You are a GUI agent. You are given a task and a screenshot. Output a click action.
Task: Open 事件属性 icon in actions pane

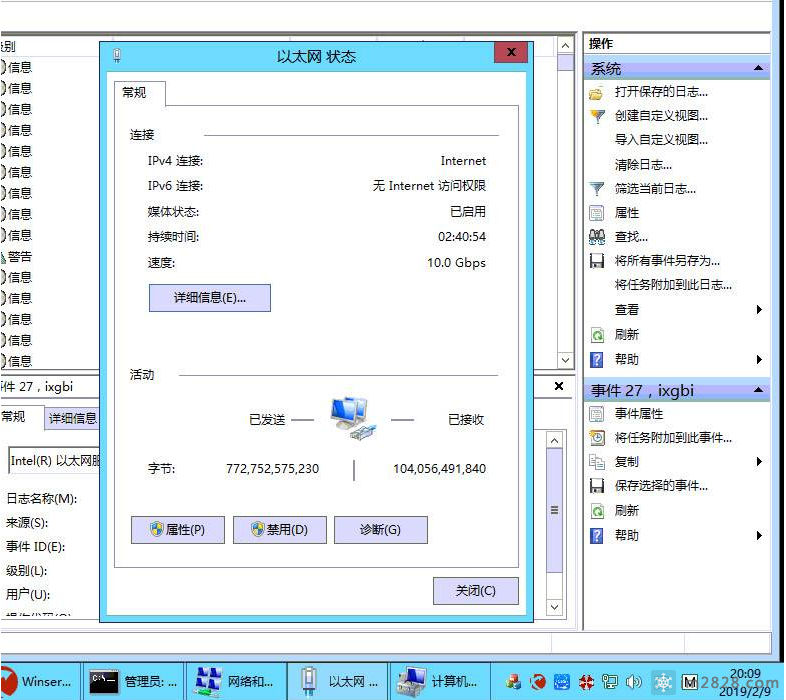tap(597, 414)
